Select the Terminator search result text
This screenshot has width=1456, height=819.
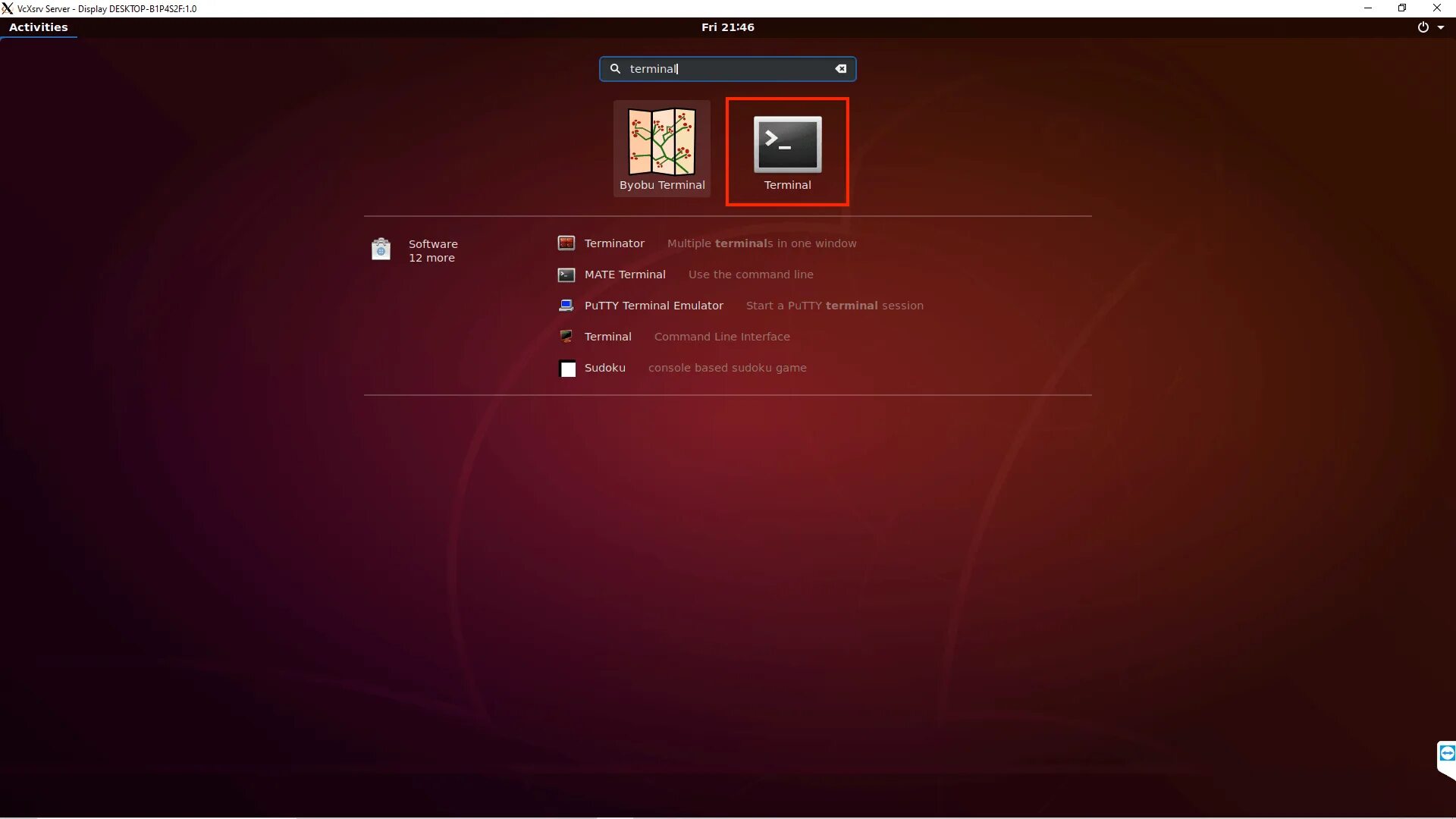[x=614, y=243]
